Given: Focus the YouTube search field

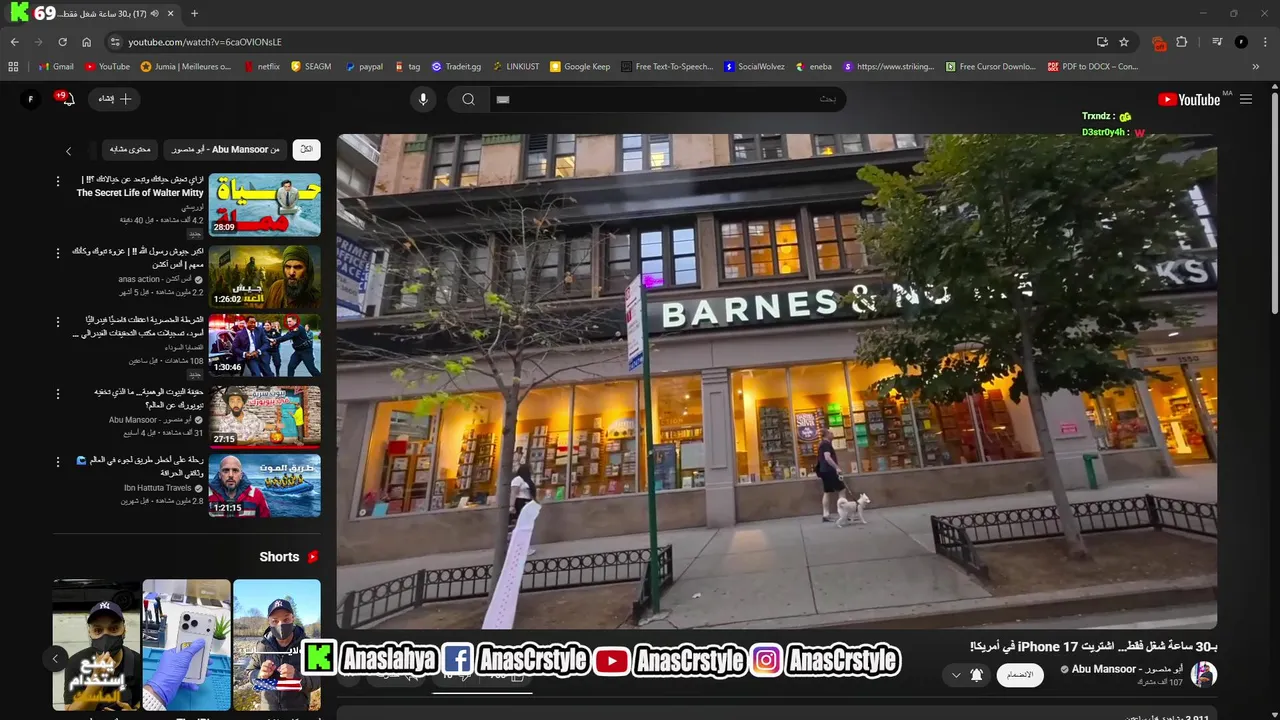Looking at the screenshot, I should (x=667, y=99).
